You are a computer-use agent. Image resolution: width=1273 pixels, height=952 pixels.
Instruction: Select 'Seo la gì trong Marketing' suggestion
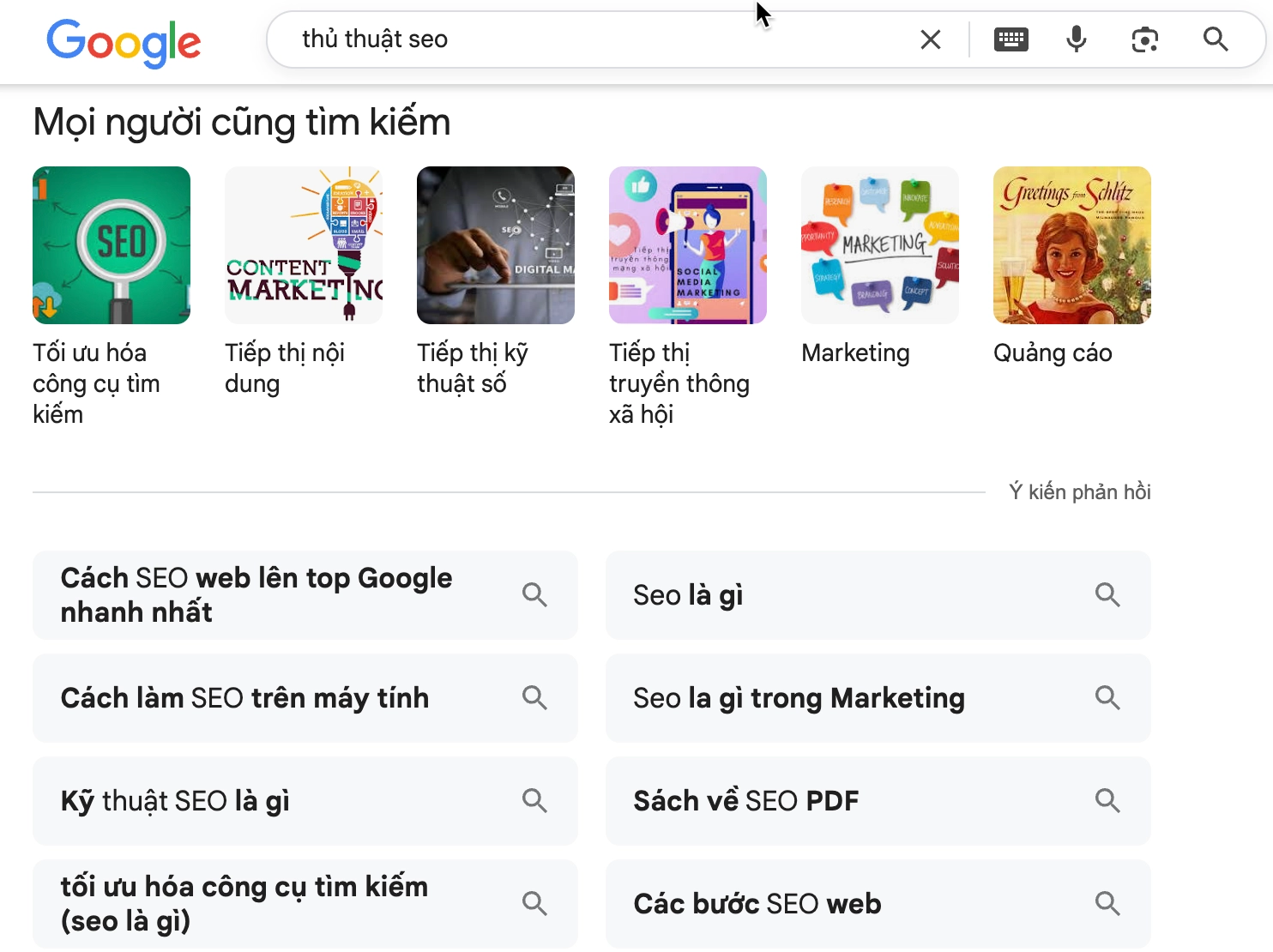tap(799, 697)
